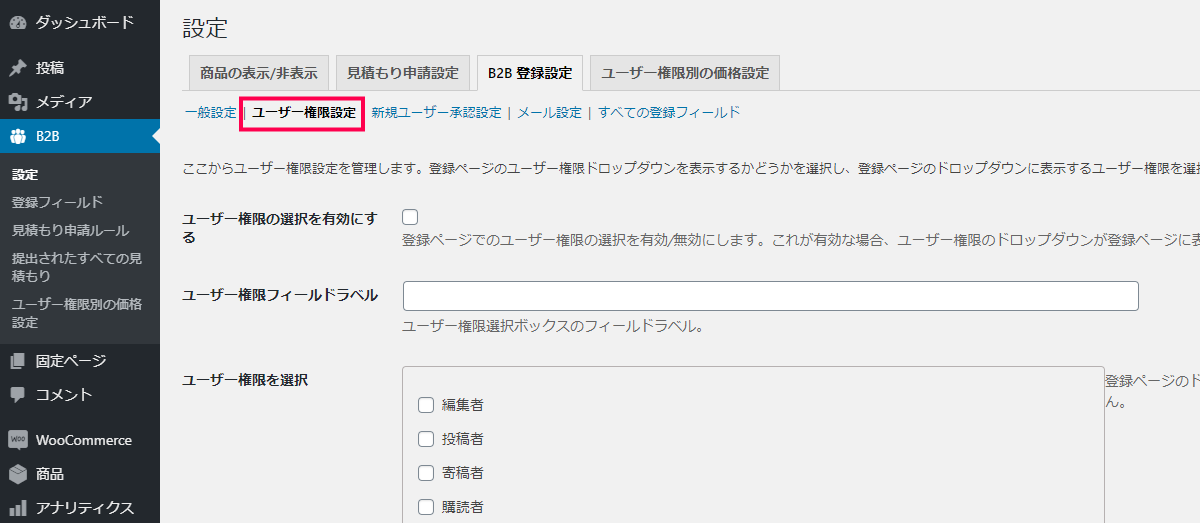
Task: Click the B2B people group icon
Action: pyautogui.click(x=18, y=136)
